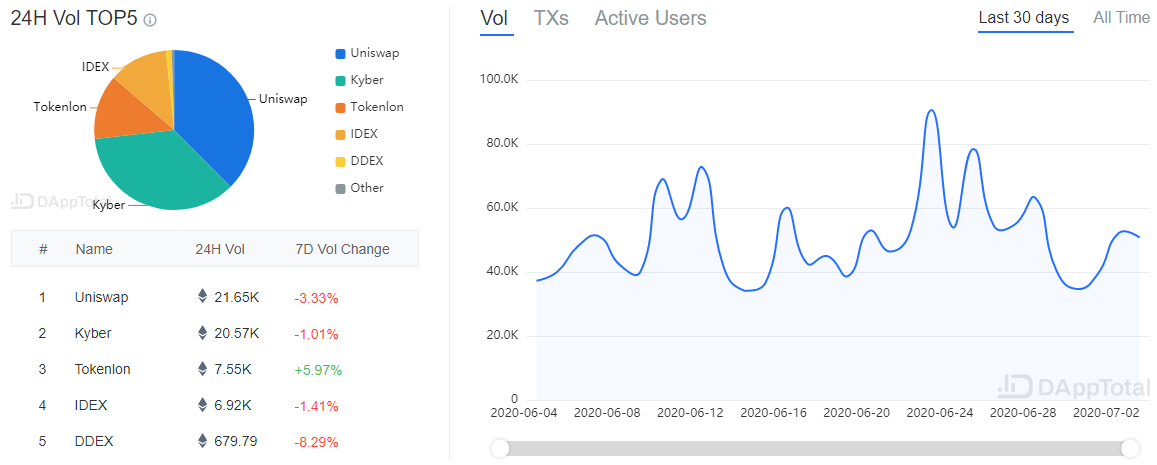Image resolution: width=1157 pixels, height=465 pixels.
Task: Click the Ethereum icon in DDEX row
Action: click(202, 441)
